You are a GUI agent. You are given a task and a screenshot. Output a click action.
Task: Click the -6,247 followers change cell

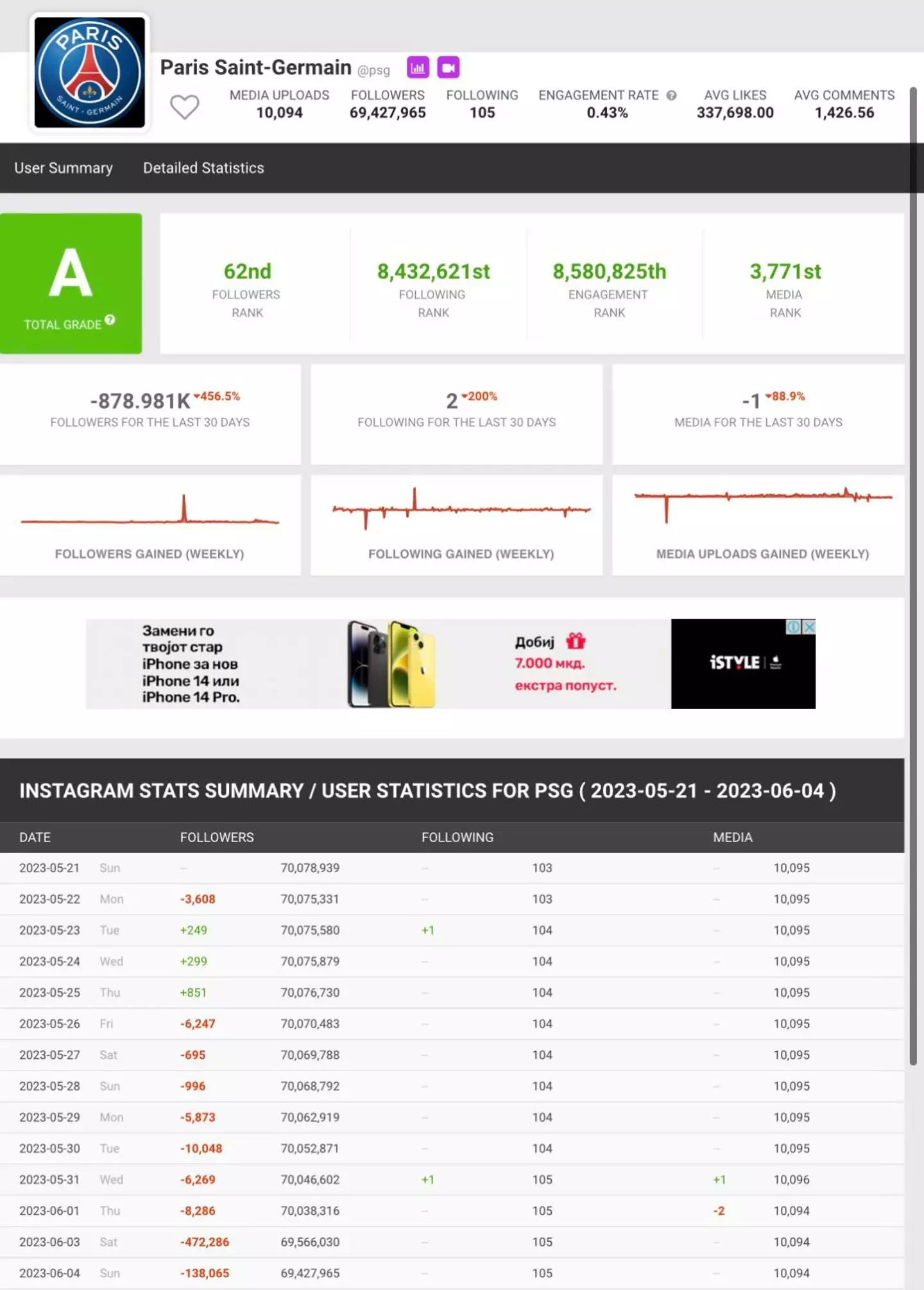pyautogui.click(x=198, y=1024)
